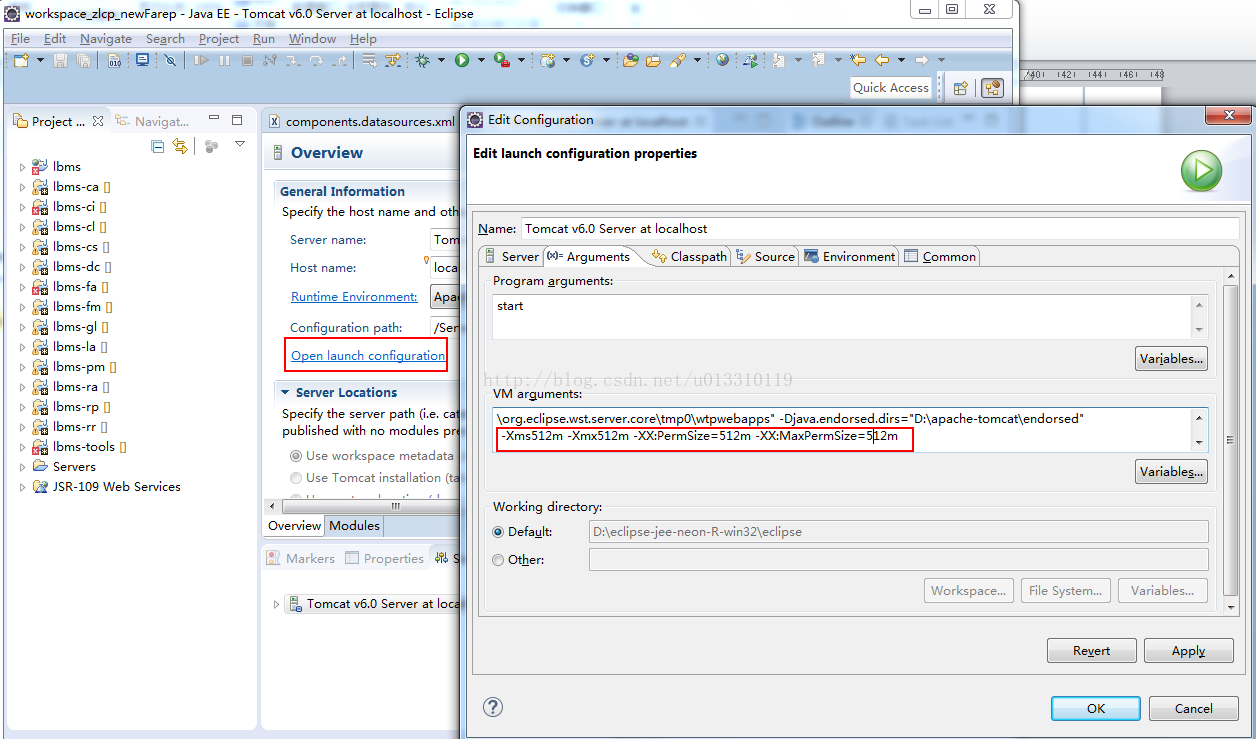Viewport: 1256px width, 739px height.
Task: Expand the lbms project node
Action: 23,167
